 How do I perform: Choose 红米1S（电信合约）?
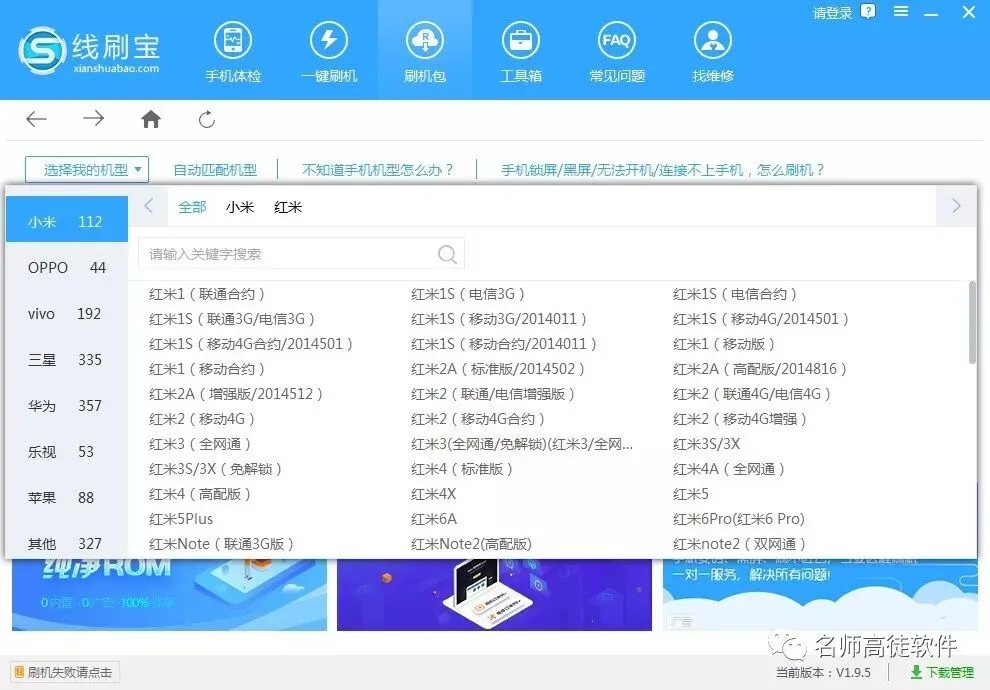(x=735, y=294)
